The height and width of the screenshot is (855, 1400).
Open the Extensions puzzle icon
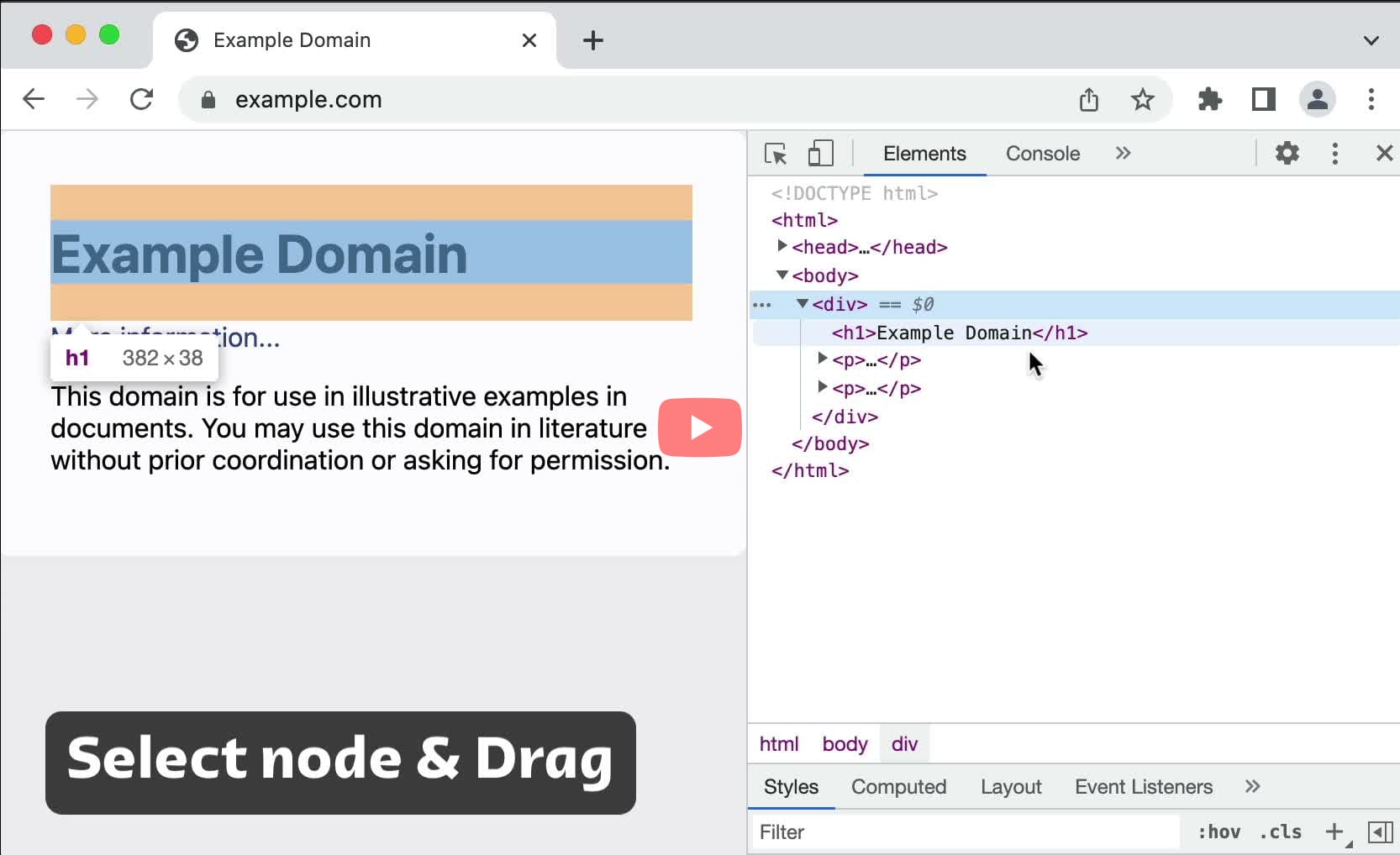1210,99
